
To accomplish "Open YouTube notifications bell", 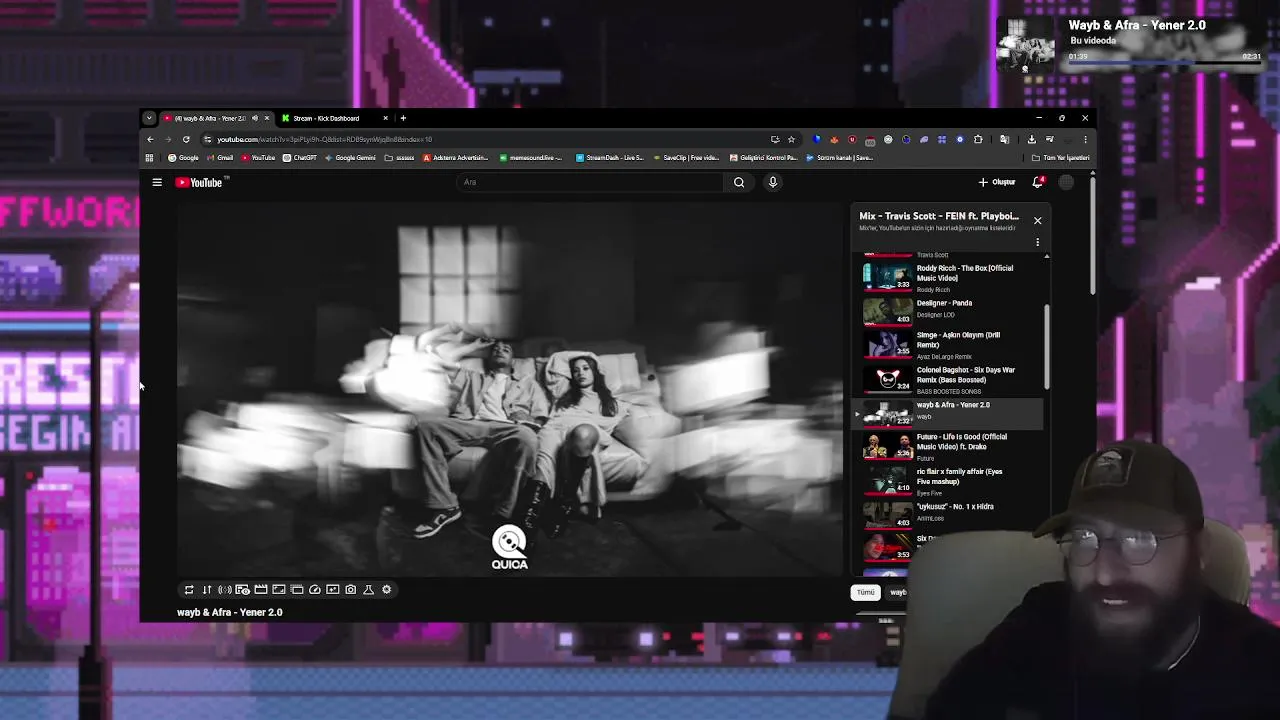I will (1038, 182).
